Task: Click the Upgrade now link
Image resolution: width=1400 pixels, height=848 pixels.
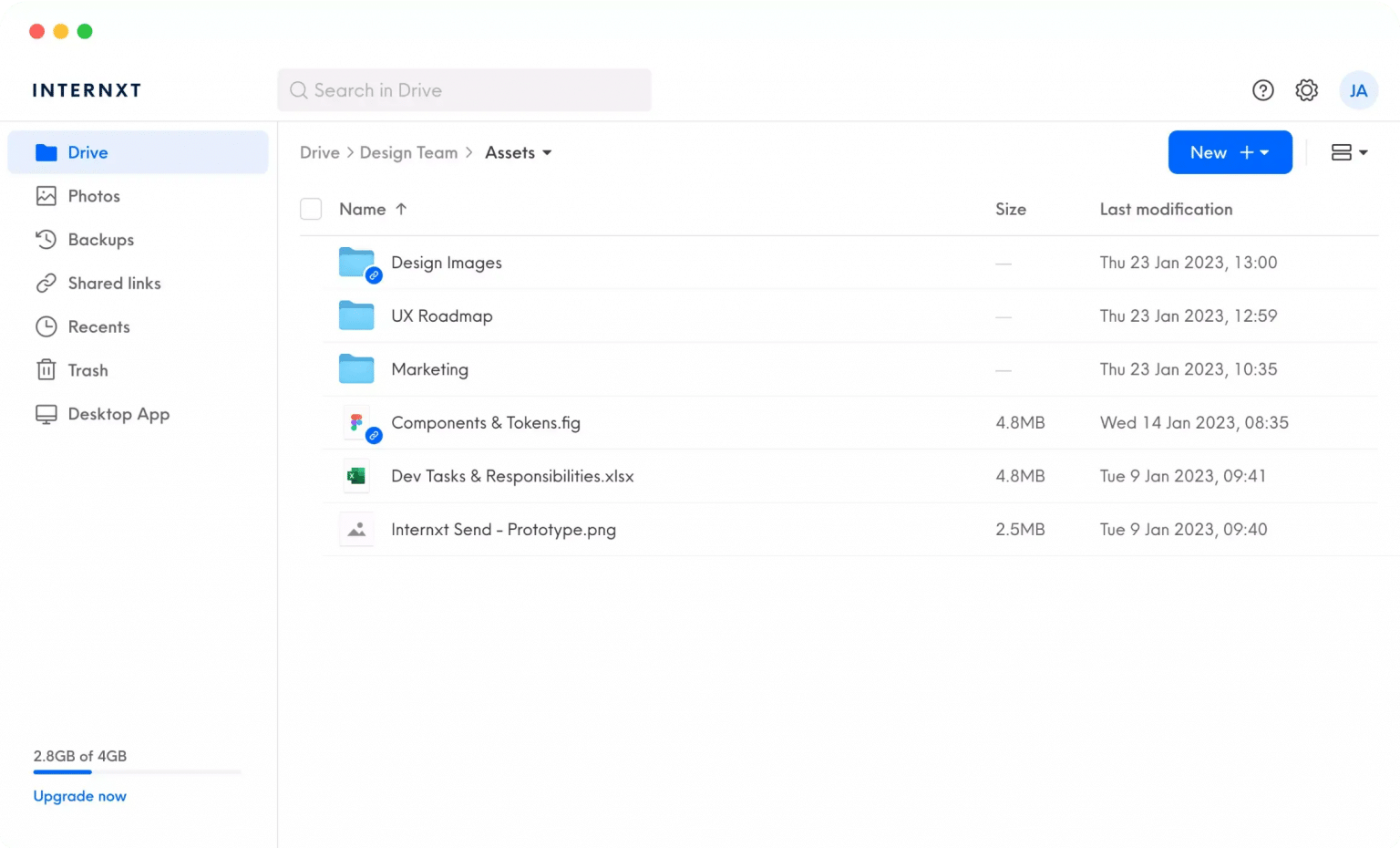Action: pos(79,796)
